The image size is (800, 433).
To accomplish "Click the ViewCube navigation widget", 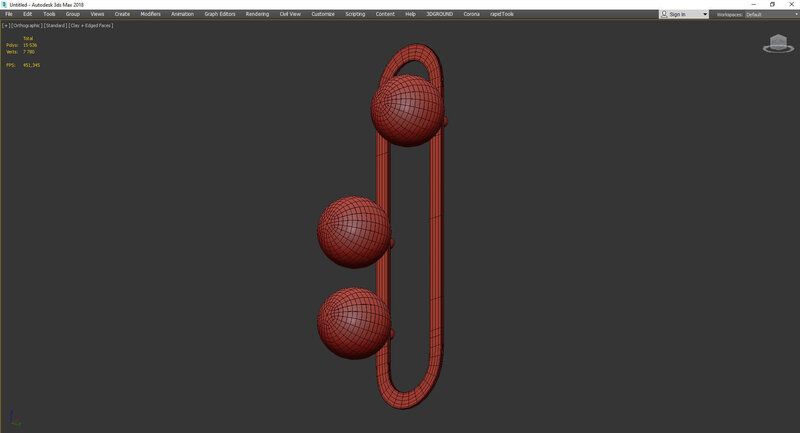I will pos(777,43).
